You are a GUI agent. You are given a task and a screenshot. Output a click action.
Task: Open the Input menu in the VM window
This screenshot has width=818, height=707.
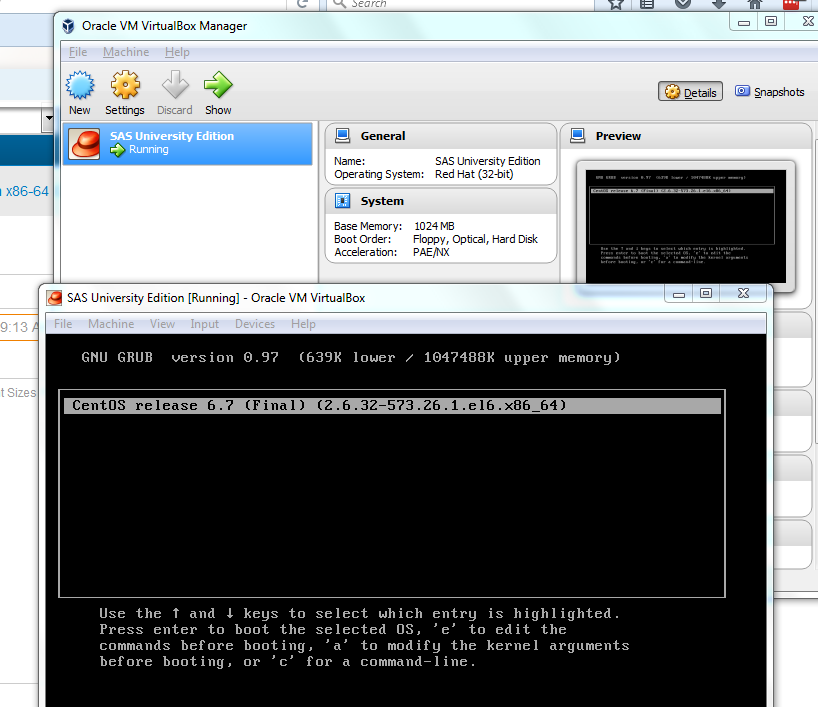click(204, 324)
